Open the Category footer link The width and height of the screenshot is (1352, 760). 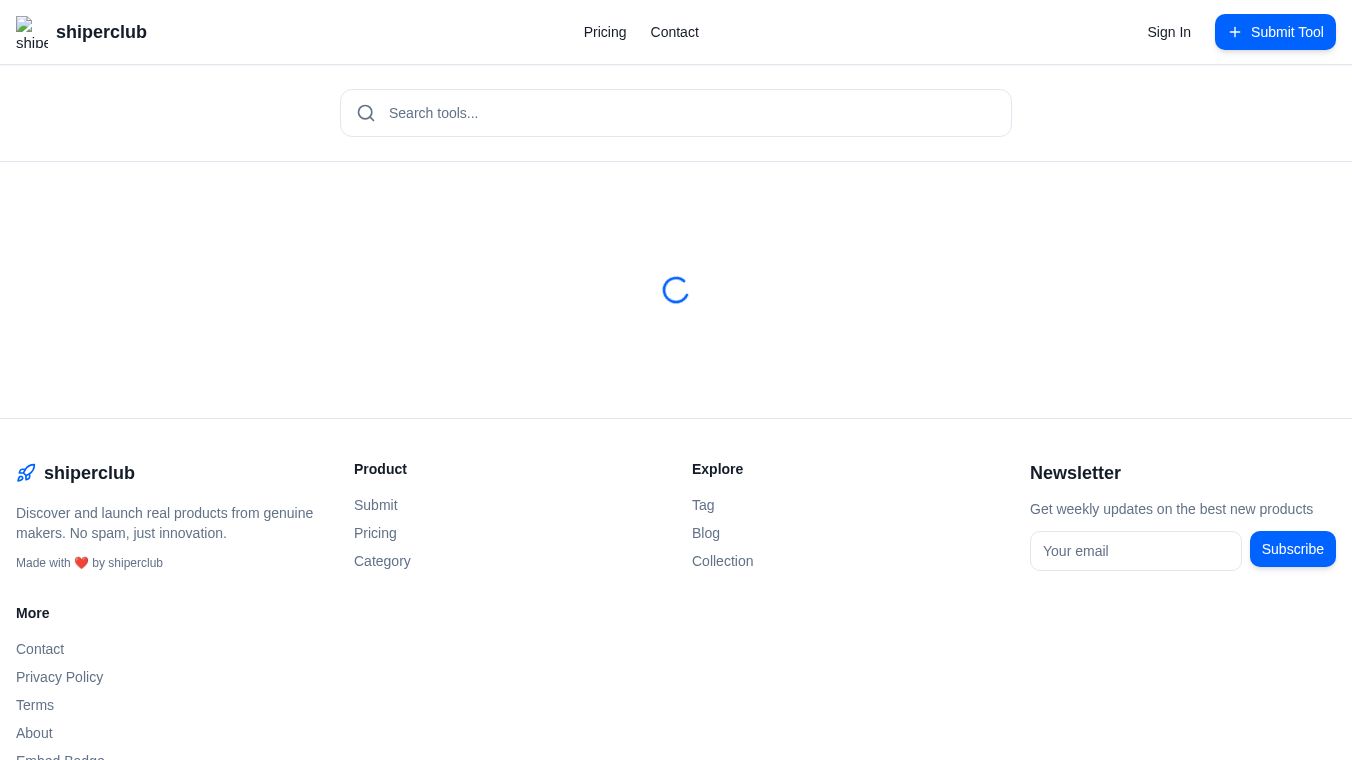point(382,561)
